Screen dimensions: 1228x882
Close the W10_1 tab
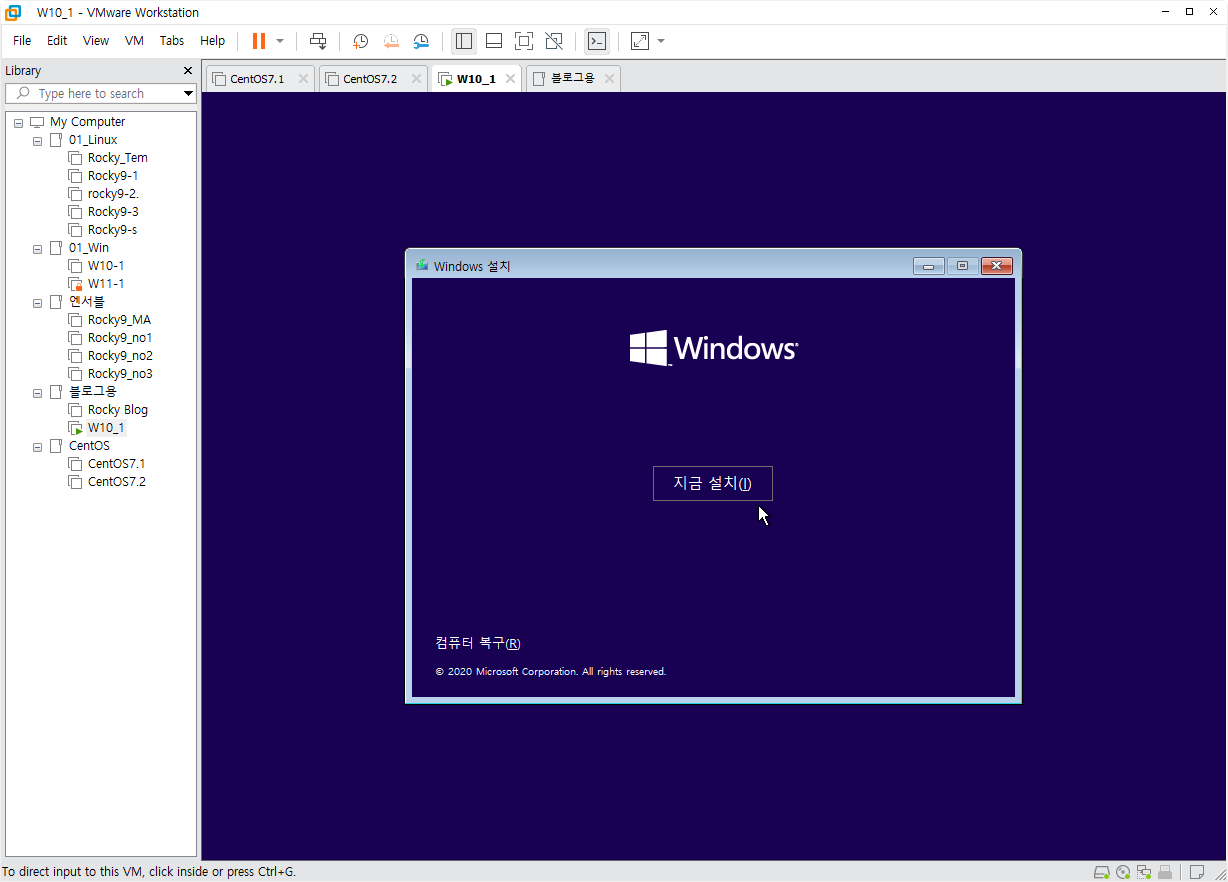[x=510, y=79]
